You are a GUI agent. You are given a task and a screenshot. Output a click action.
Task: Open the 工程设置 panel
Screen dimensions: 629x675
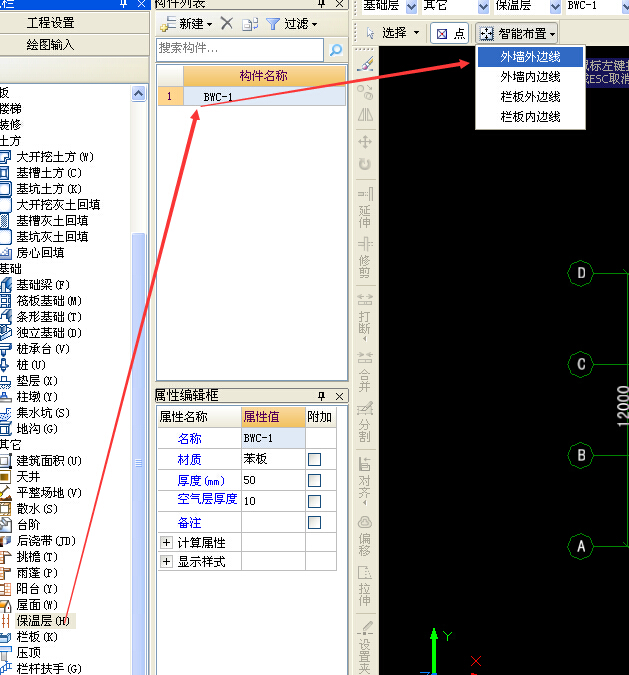pos(50,22)
